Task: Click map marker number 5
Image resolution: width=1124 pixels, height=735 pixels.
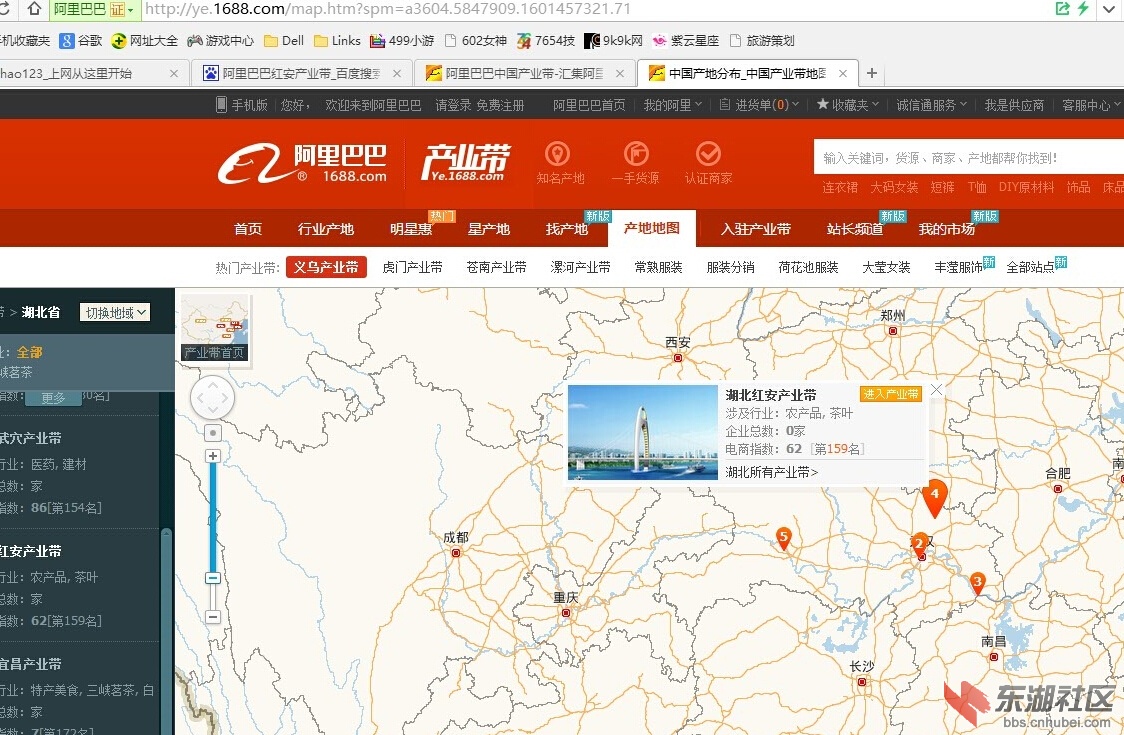Action: [784, 539]
